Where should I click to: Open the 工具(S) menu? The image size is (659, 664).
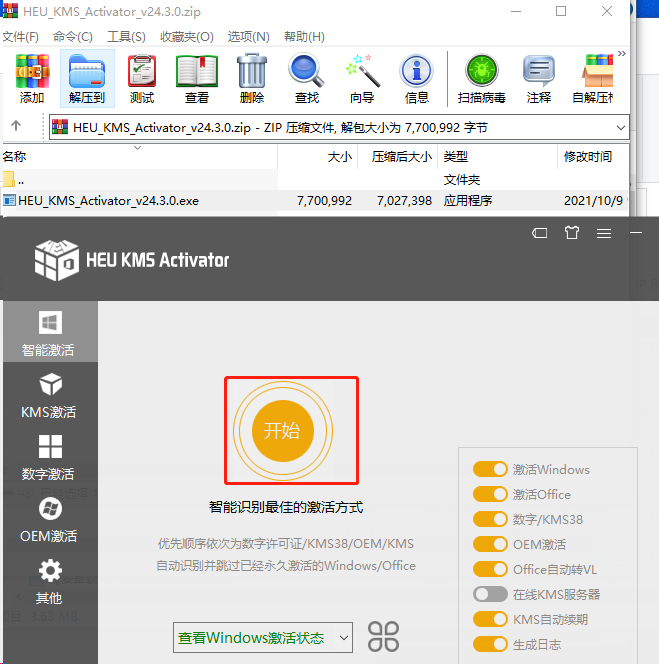point(126,37)
